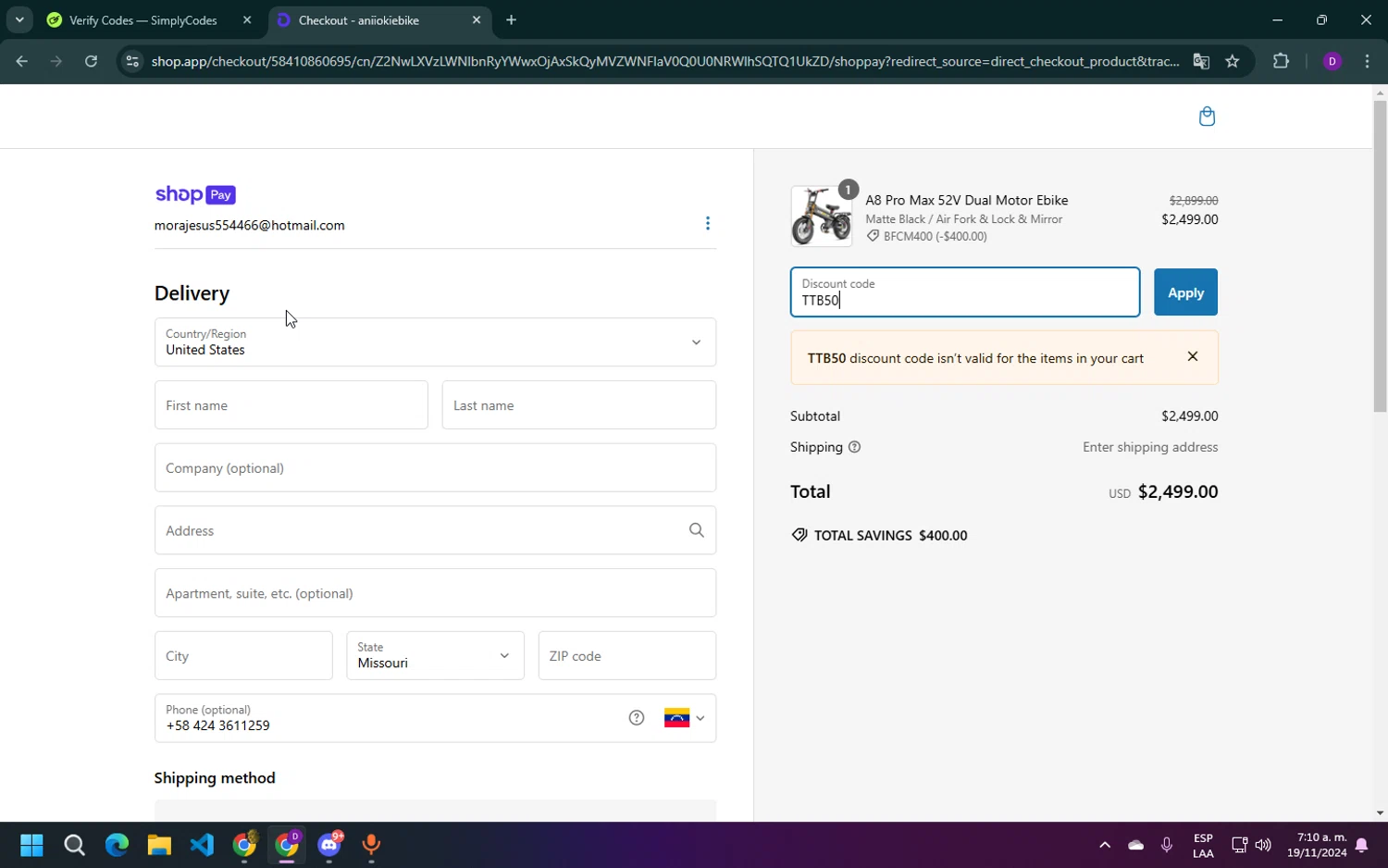Viewport: 1388px width, 868px height.
Task: Click the Total Savings tag icon
Action: (x=799, y=535)
